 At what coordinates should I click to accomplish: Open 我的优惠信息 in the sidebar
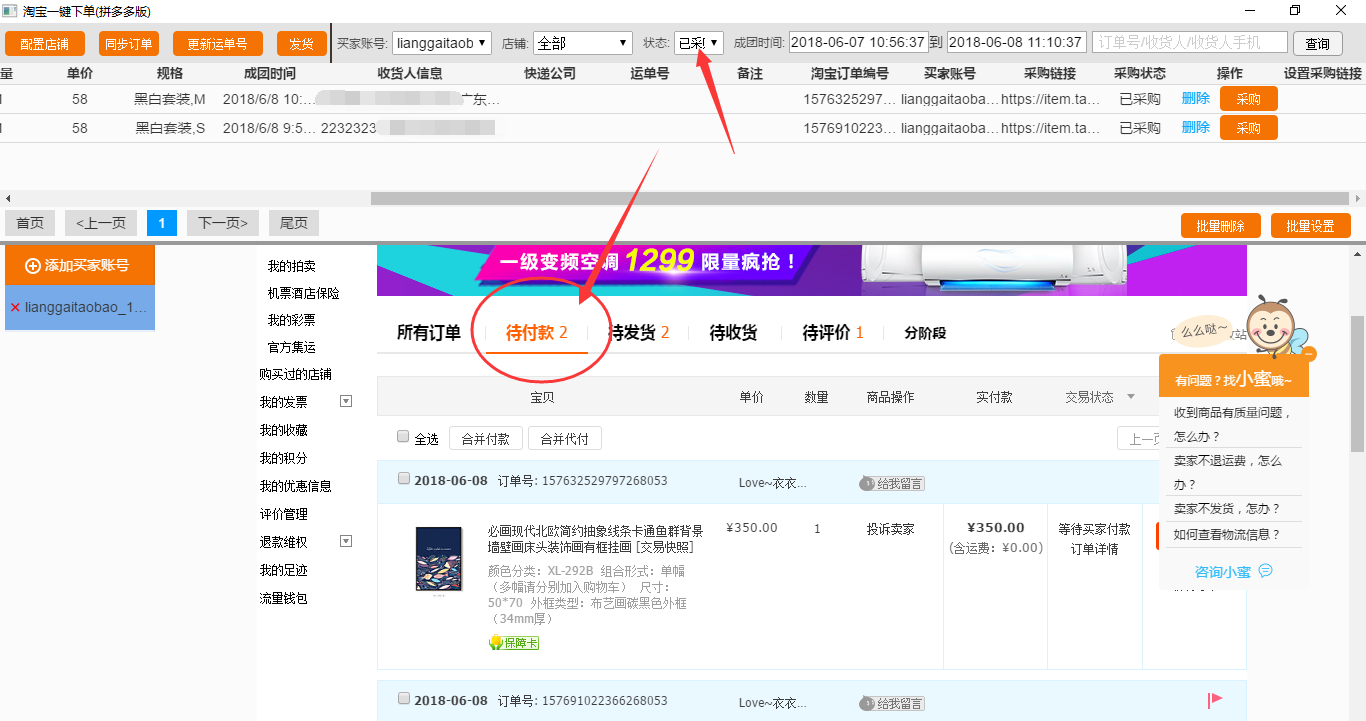[295, 486]
